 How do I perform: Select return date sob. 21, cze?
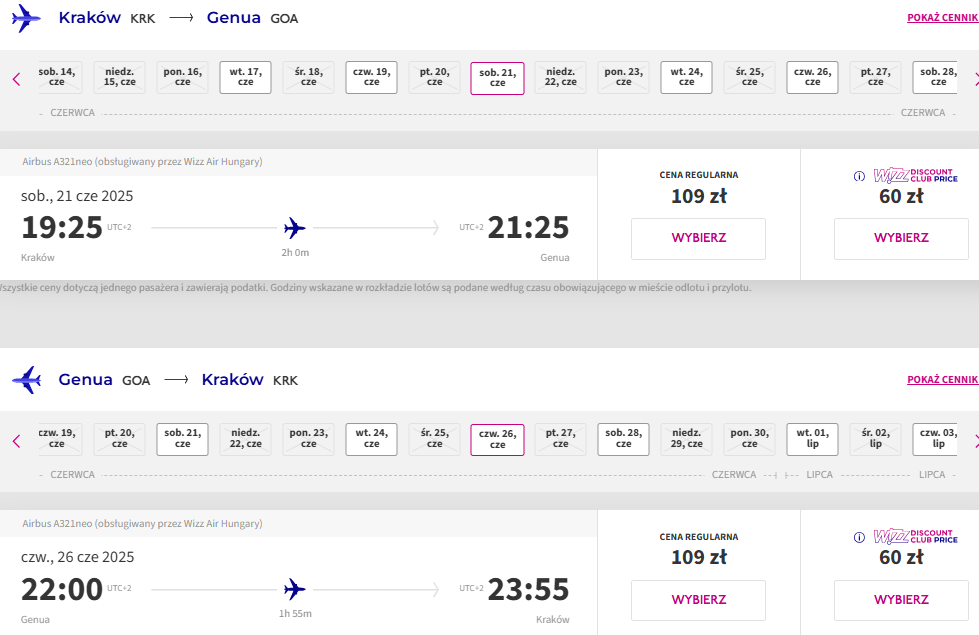pyautogui.click(x=182, y=439)
